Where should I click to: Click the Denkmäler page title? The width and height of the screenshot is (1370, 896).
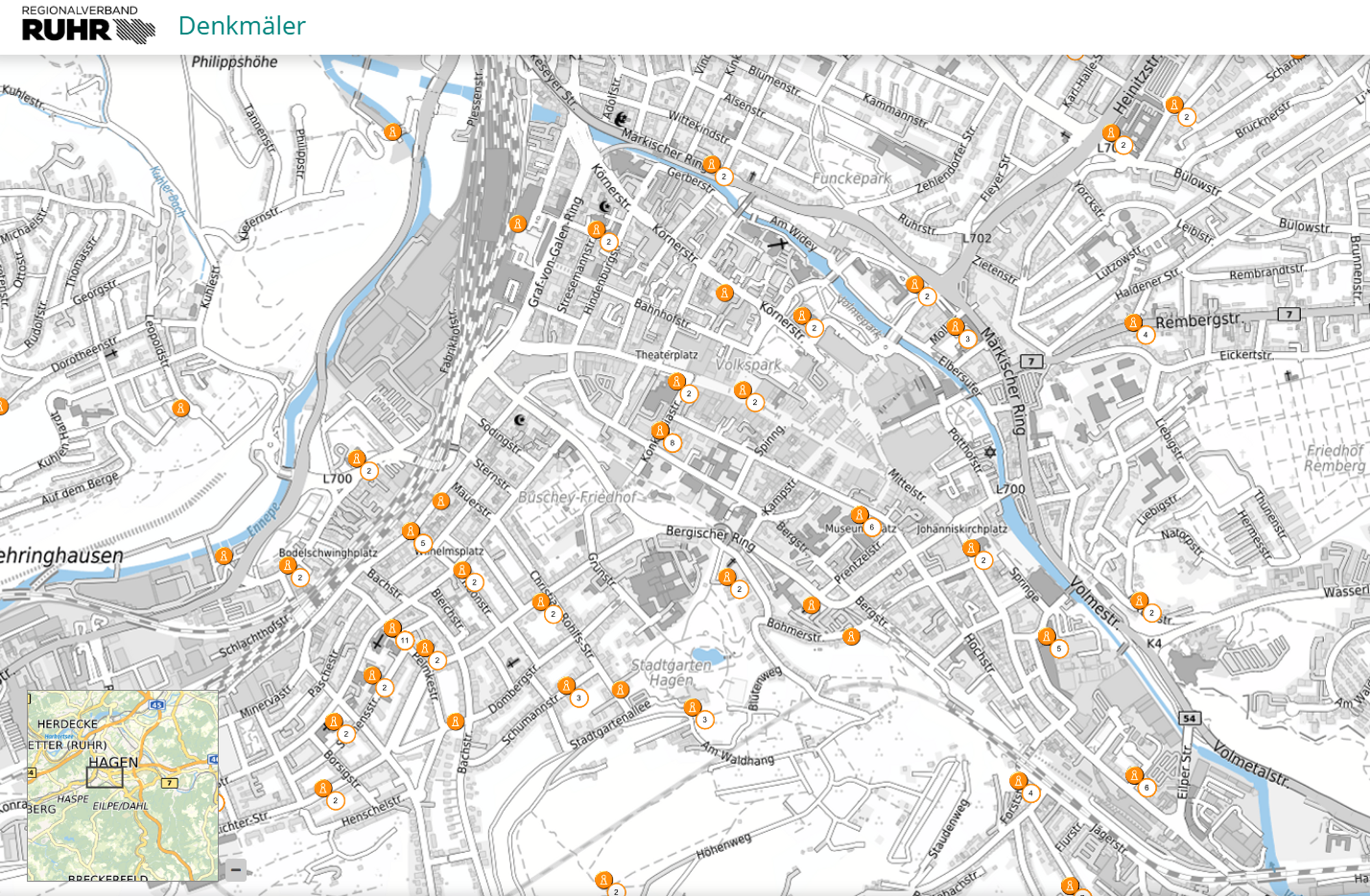coord(242,26)
